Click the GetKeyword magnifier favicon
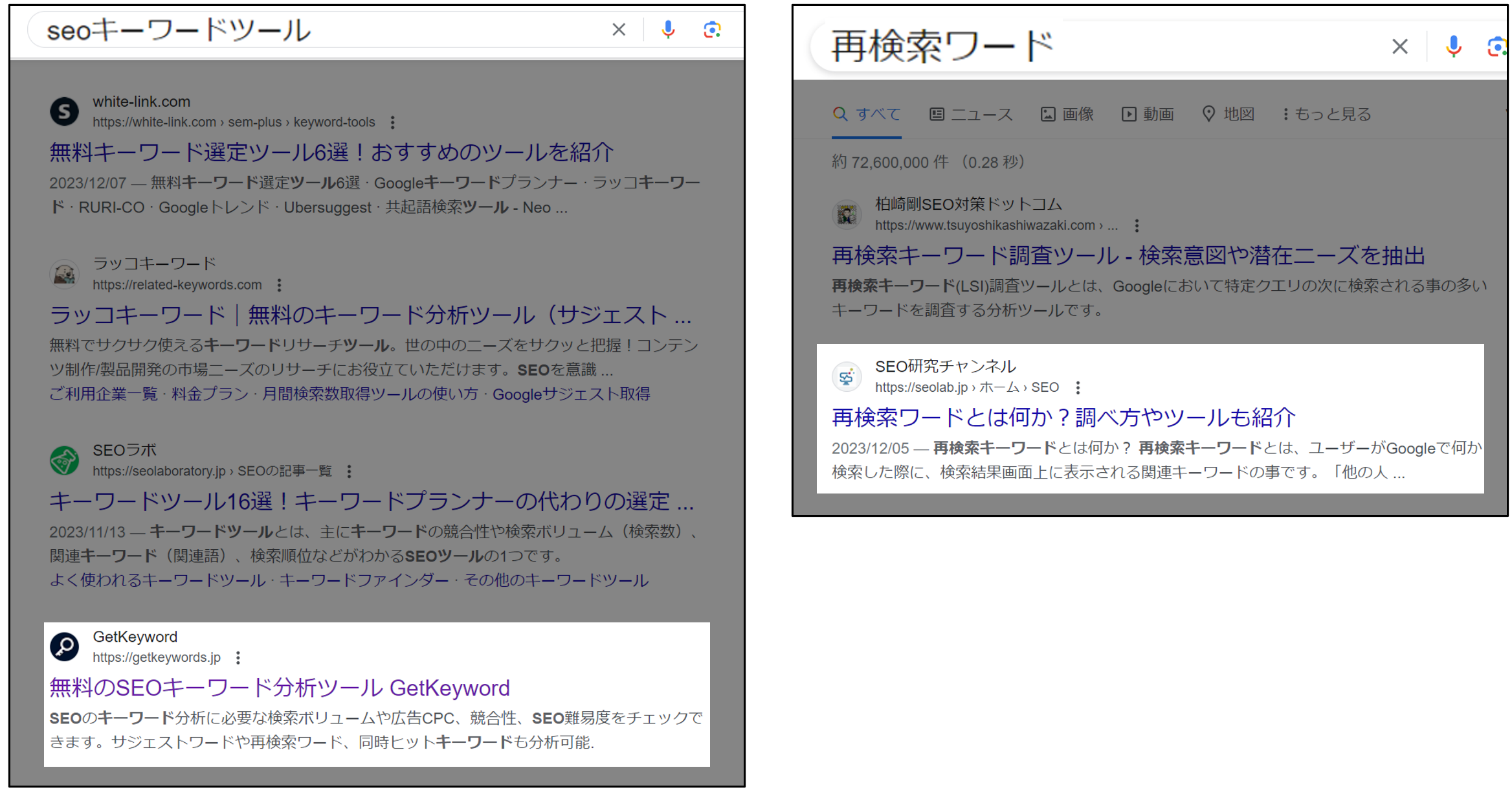Image resolution: width=1512 pixels, height=794 pixels. tap(65, 647)
